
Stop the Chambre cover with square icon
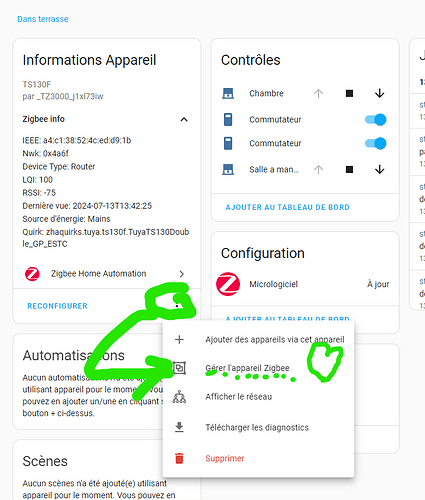349,94
